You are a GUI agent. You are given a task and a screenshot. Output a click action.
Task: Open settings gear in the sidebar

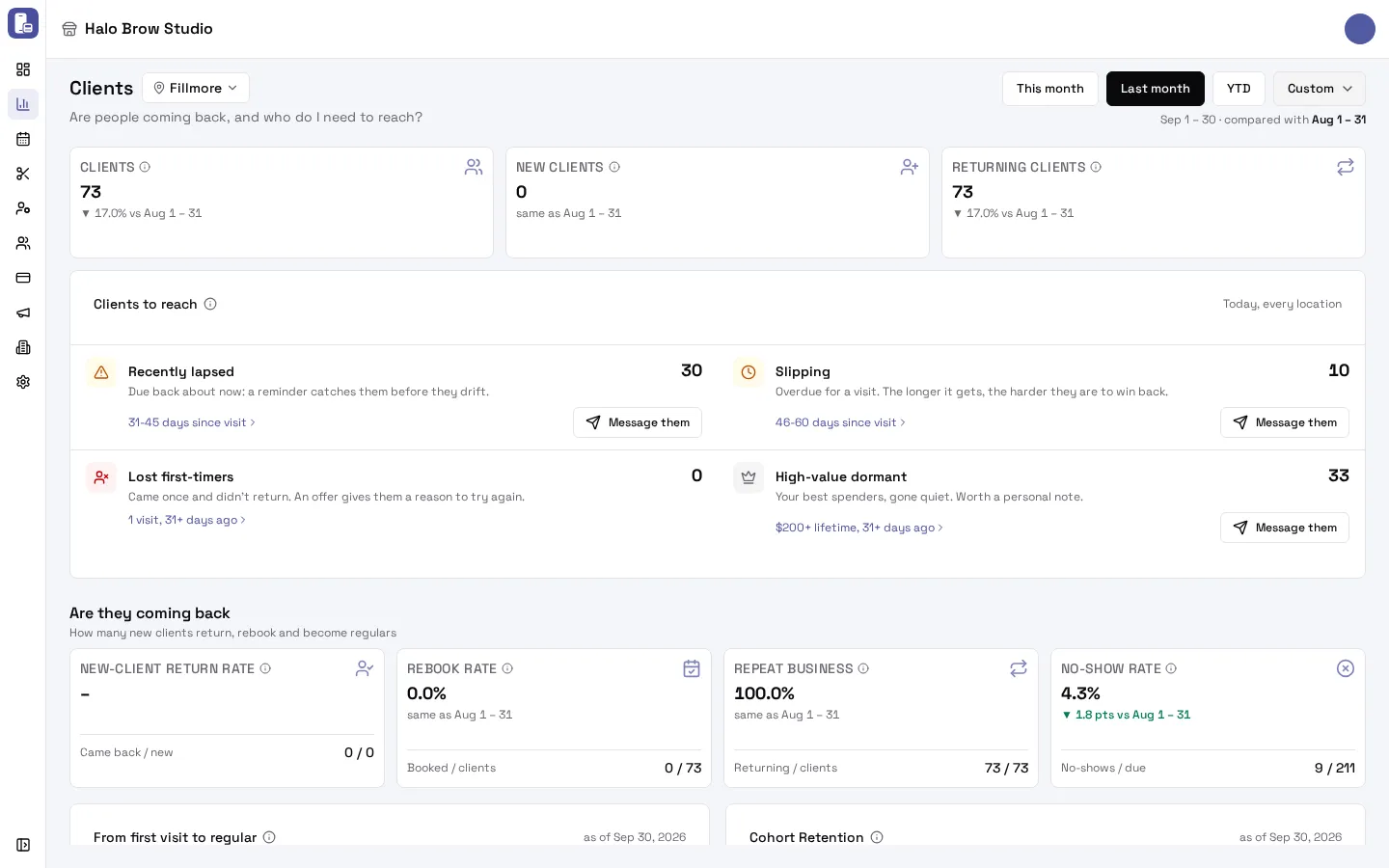[x=23, y=382]
